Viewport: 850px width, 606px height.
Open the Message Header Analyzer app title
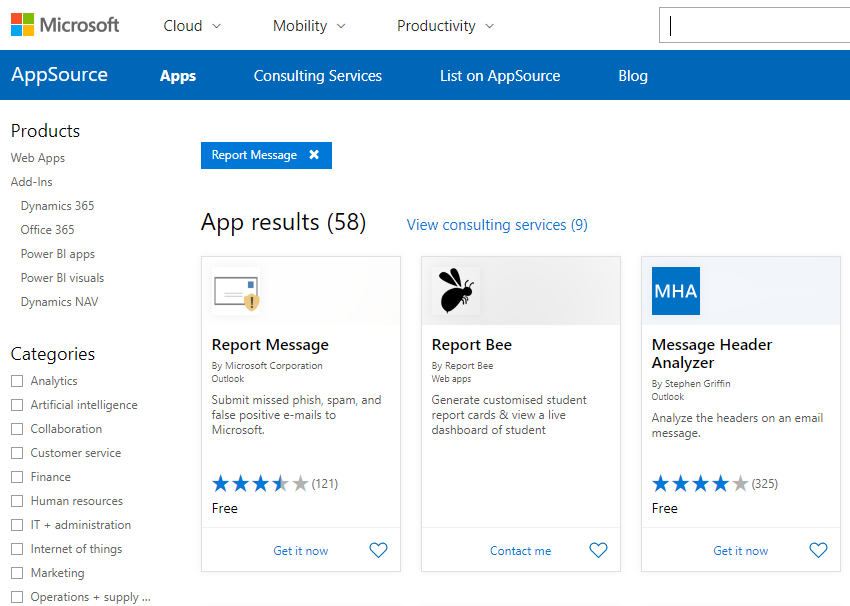pyautogui.click(x=712, y=353)
